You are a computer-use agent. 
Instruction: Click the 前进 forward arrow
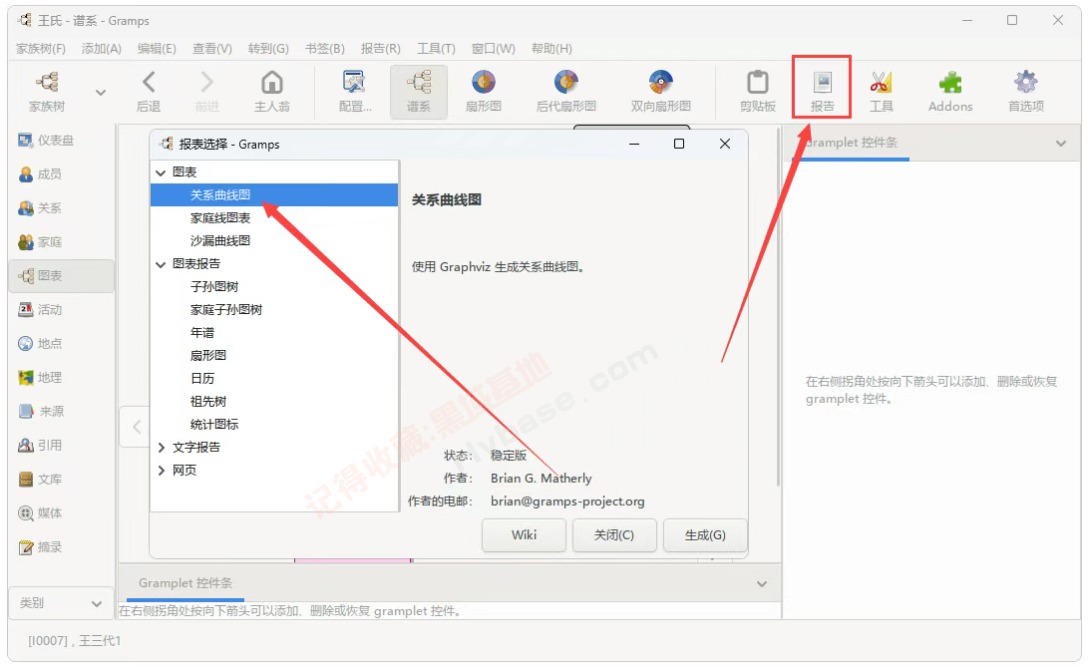point(207,91)
